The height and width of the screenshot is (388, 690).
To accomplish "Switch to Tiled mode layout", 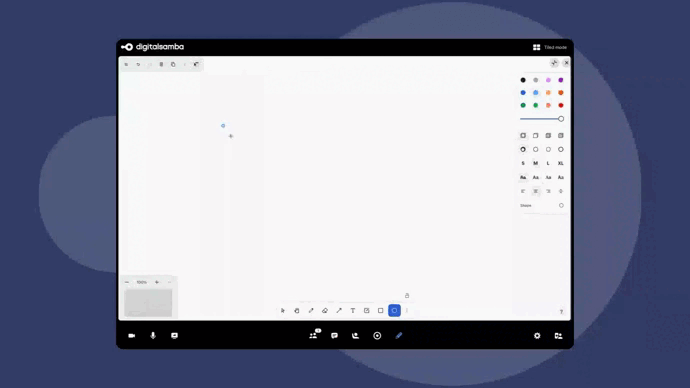I will pyautogui.click(x=550, y=47).
